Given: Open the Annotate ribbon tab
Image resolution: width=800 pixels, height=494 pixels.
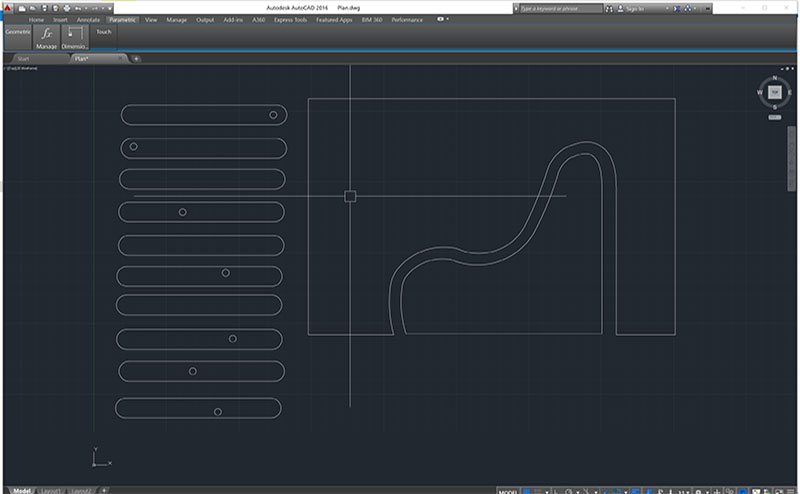Looking at the screenshot, I should tap(88, 20).
